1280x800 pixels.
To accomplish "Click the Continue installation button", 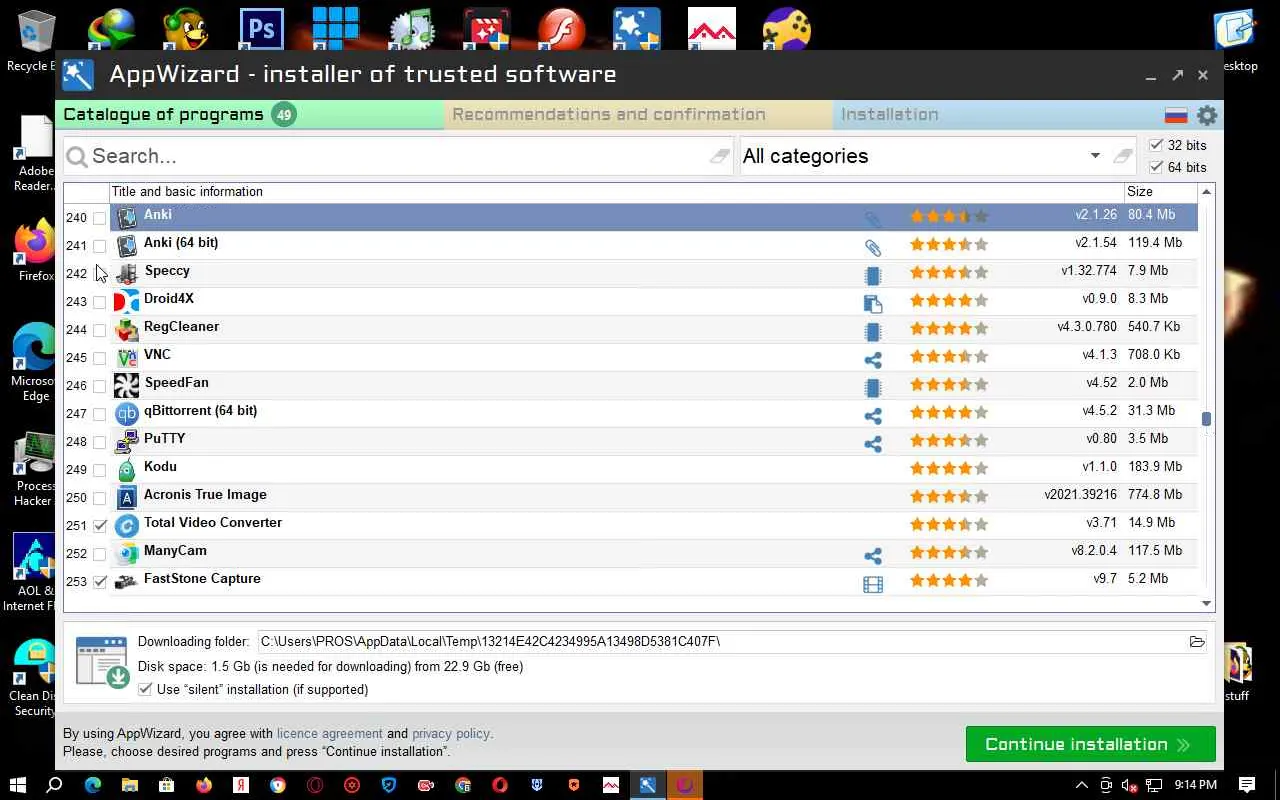I will [x=1091, y=744].
